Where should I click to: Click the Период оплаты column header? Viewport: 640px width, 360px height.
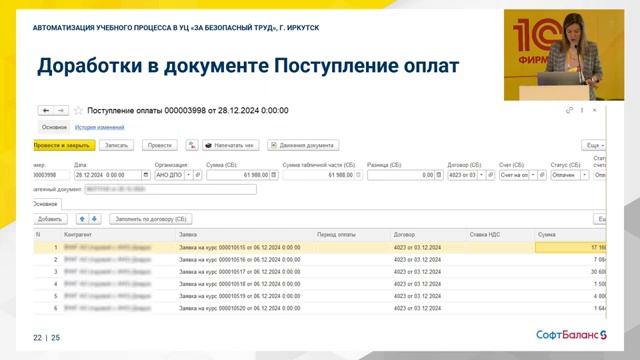(352, 235)
